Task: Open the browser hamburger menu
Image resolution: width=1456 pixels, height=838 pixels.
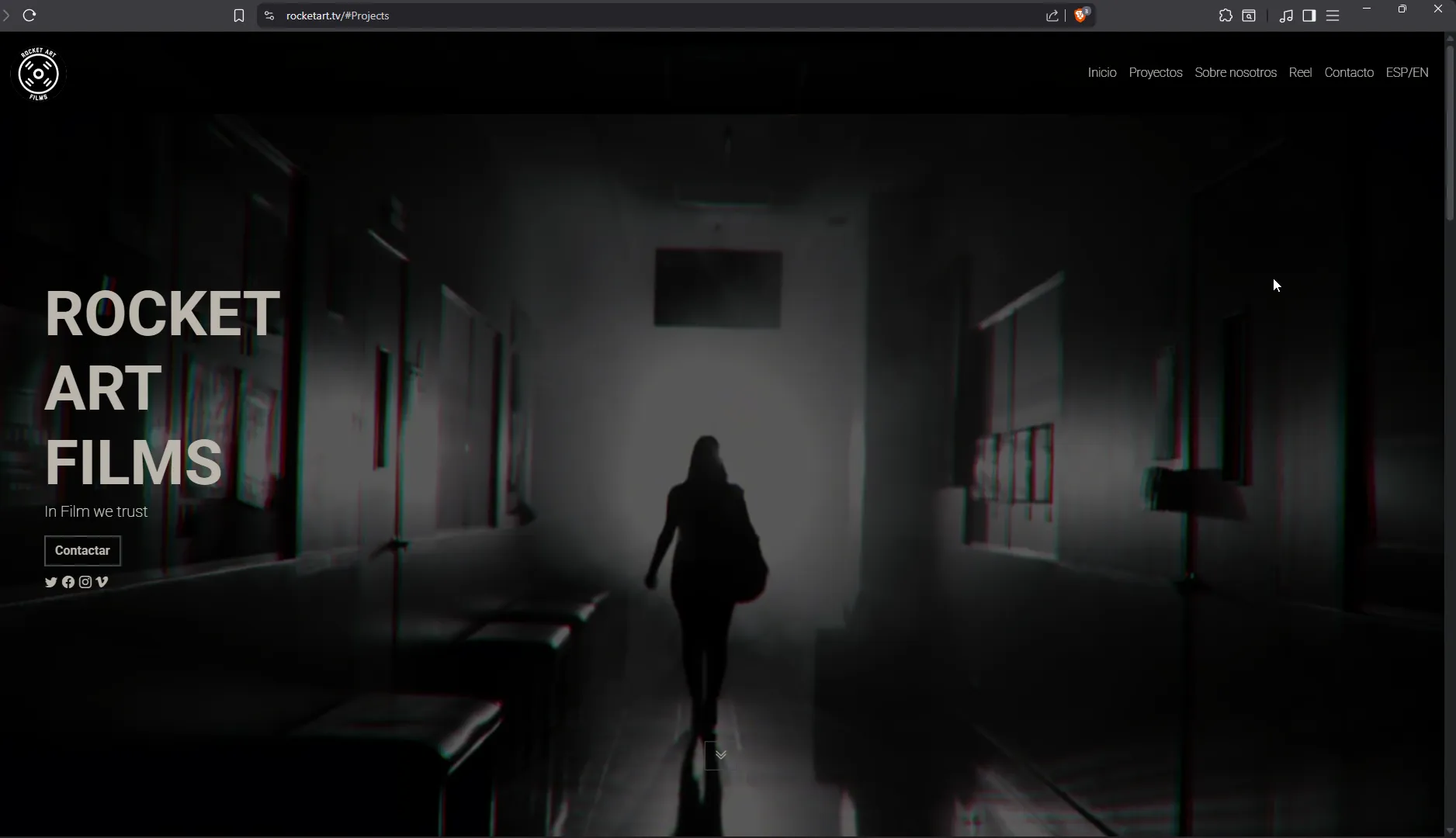Action: (x=1334, y=15)
